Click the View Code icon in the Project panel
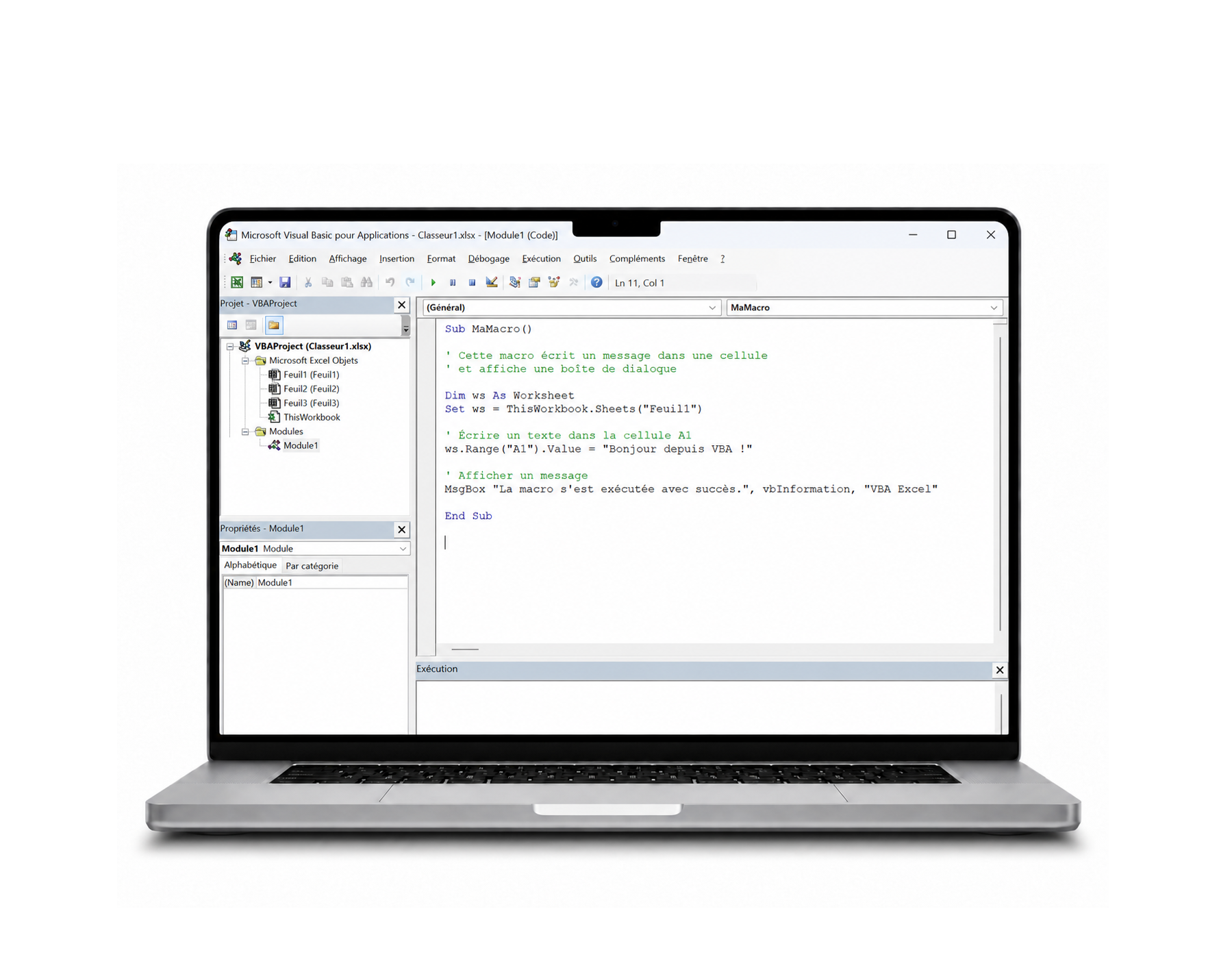This screenshot has height=959, width=1232. pos(232,325)
